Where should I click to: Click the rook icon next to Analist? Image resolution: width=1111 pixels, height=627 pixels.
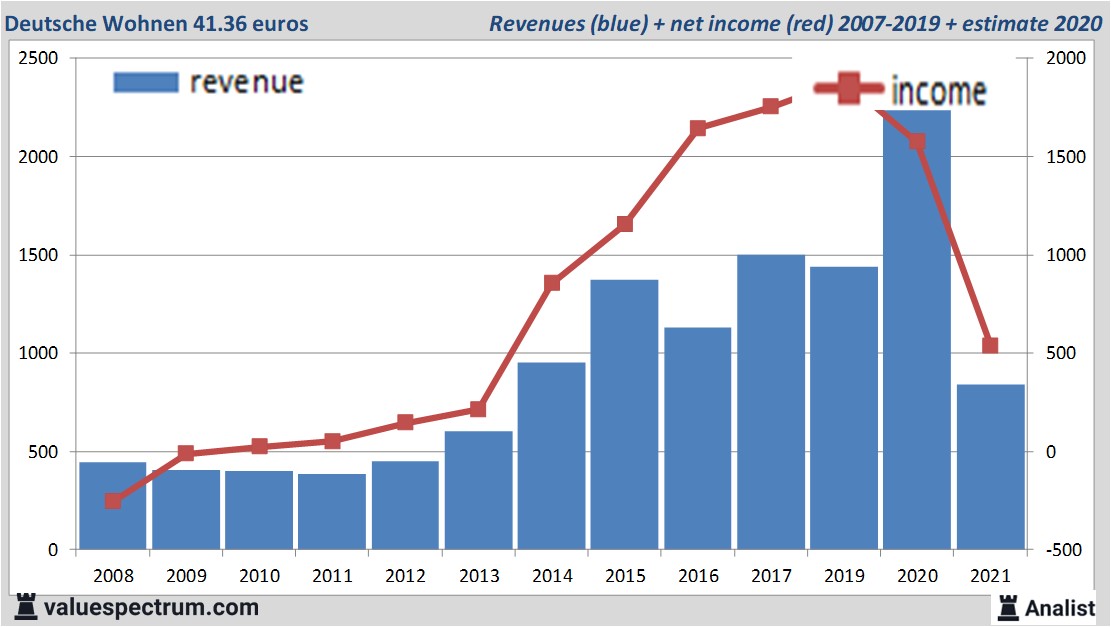[x=1007, y=607]
